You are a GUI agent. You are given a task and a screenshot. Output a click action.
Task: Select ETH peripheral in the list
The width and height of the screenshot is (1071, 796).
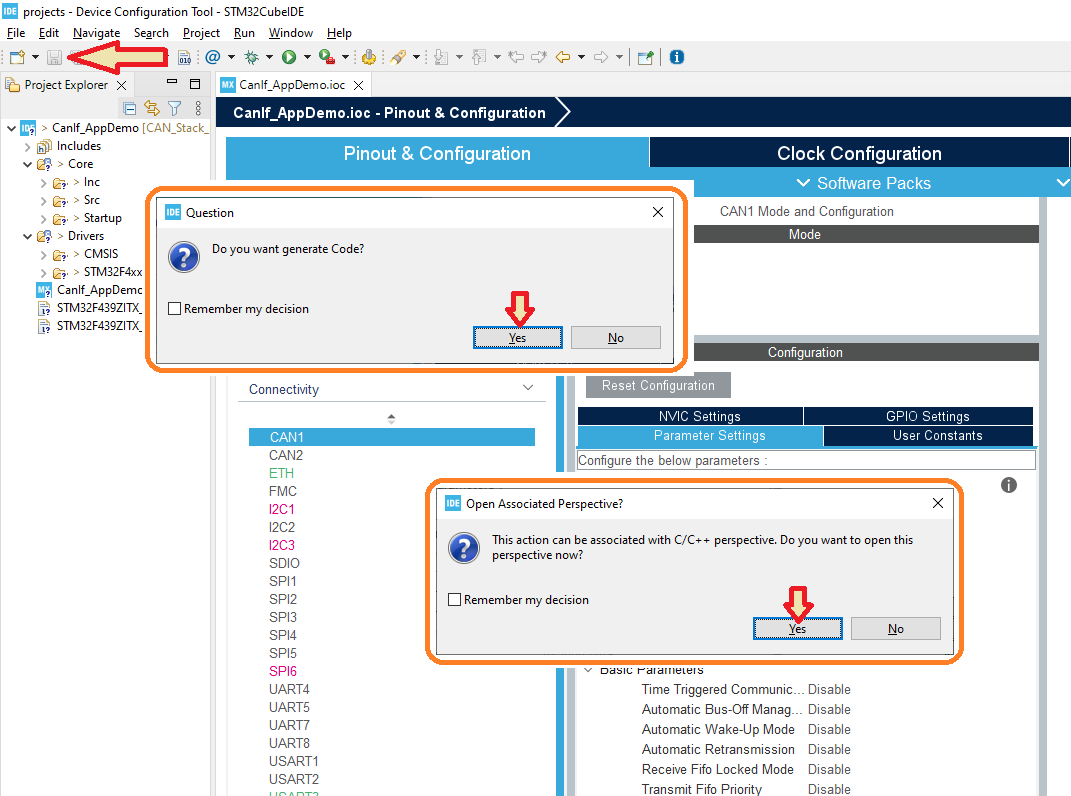pyautogui.click(x=281, y=473)
